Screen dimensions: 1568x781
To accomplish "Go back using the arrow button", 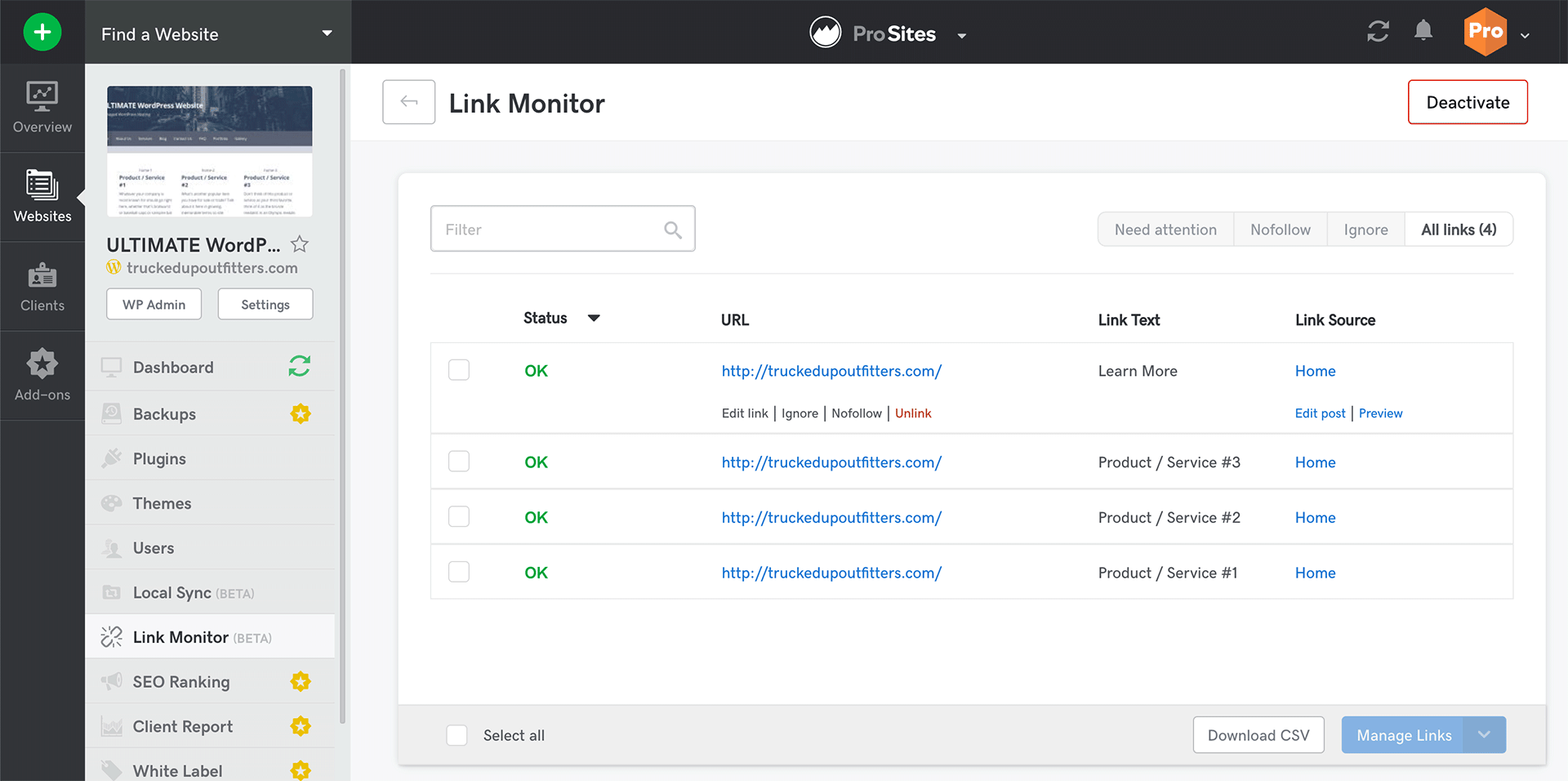I will click(x=408, y=102).
